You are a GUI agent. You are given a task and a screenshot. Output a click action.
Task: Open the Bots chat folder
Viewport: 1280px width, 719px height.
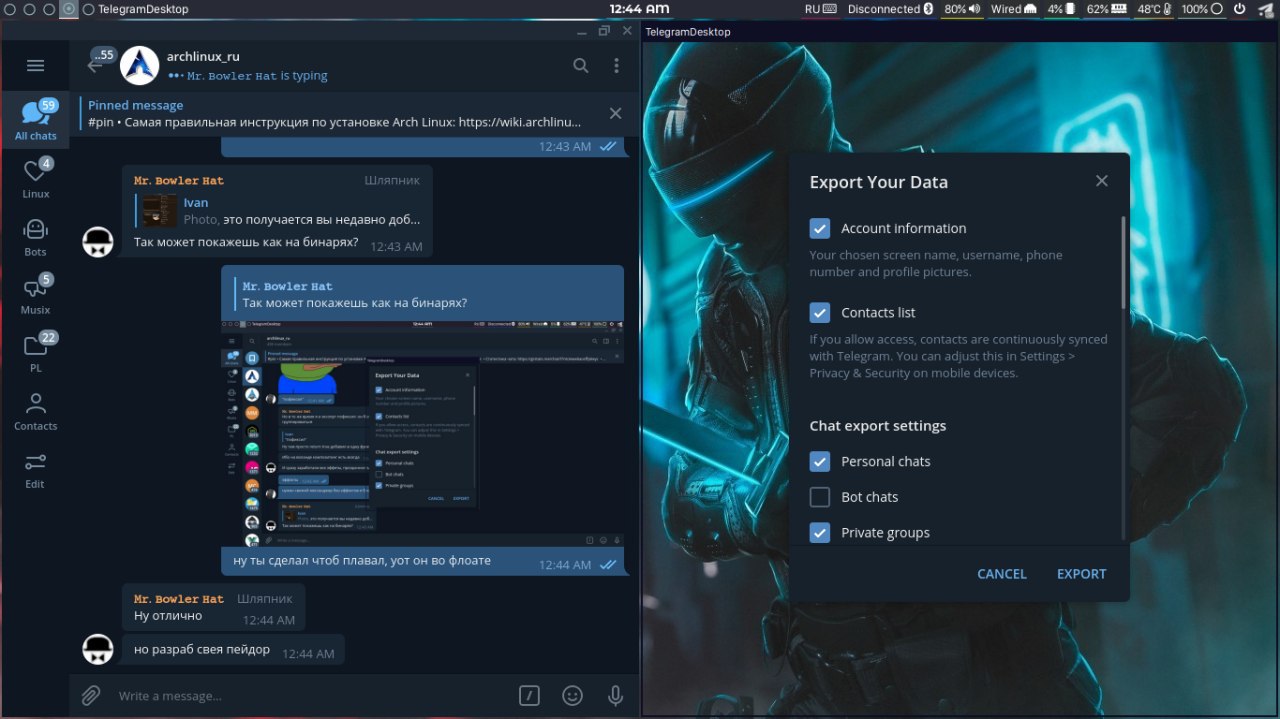35,236
